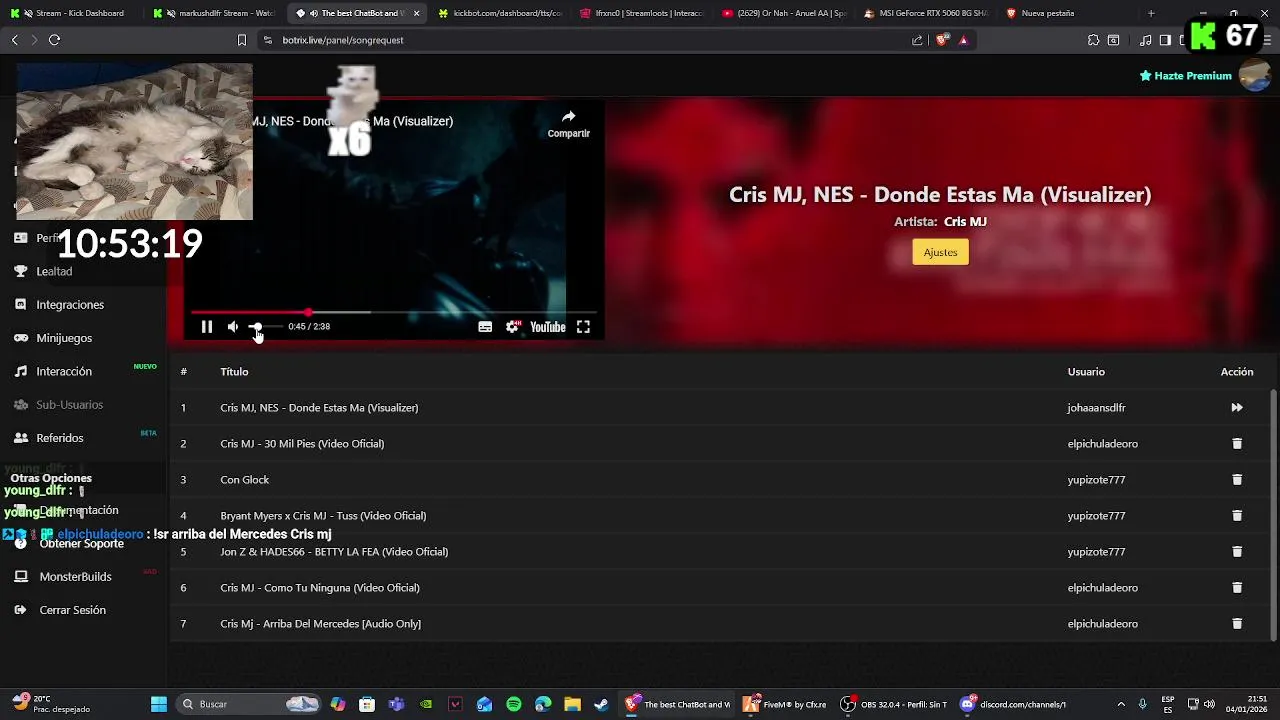Open Minijuegos in the sidebar
The width and height of the screenshot is (1280, 720).
coord(64,338)
